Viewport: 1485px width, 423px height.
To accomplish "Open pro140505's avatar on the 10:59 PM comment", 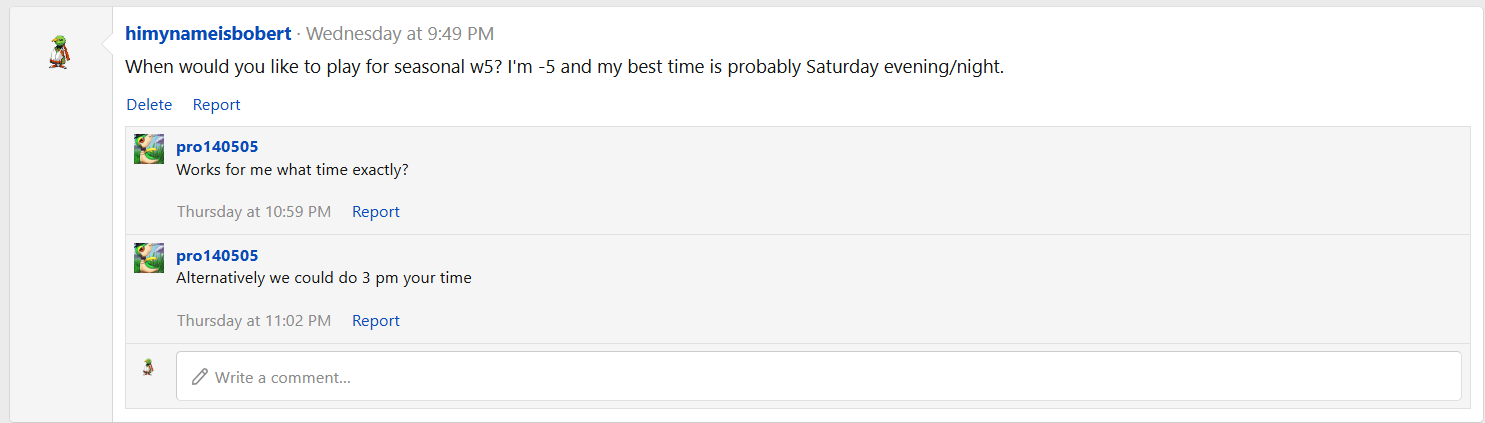I will coord(149,149).
